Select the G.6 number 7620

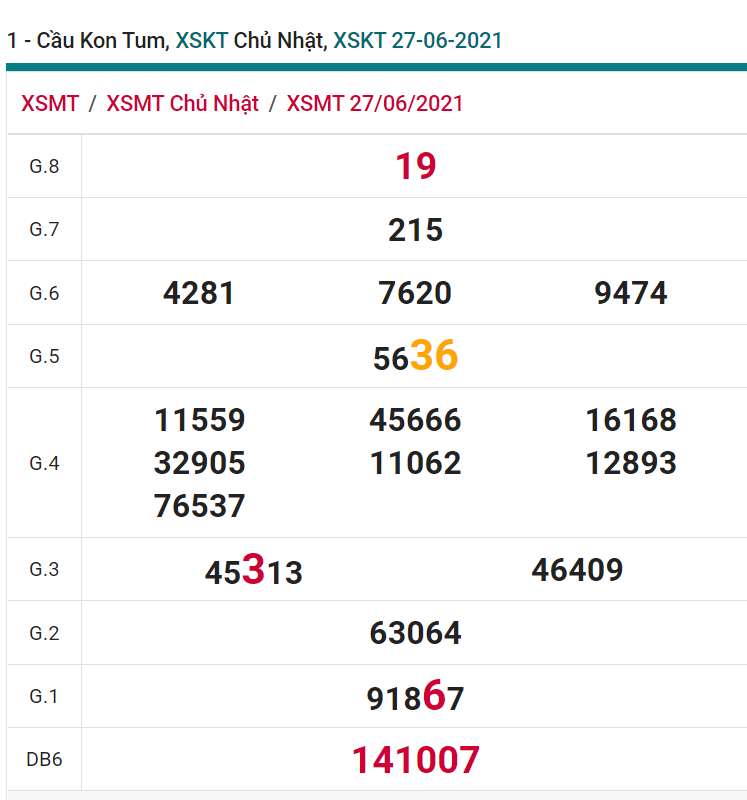pos(415,293)
